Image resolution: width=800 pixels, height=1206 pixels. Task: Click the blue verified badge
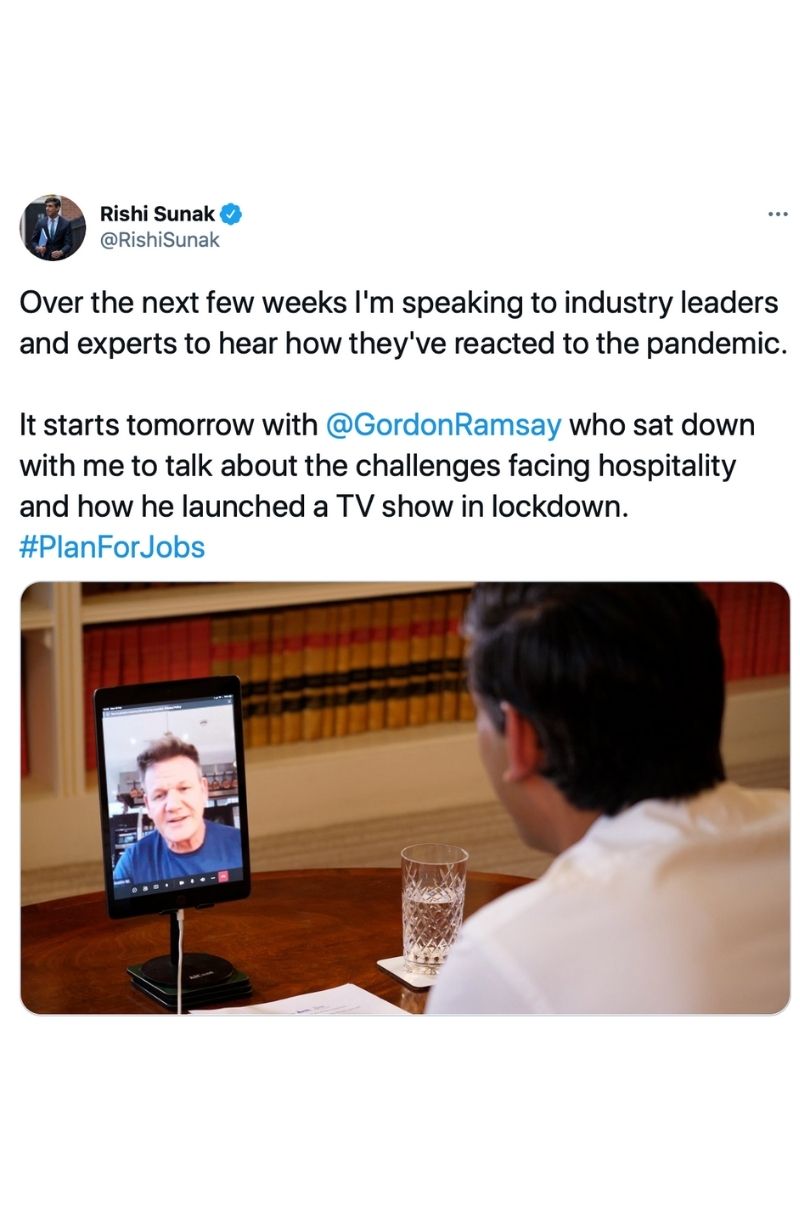point(230,214)
